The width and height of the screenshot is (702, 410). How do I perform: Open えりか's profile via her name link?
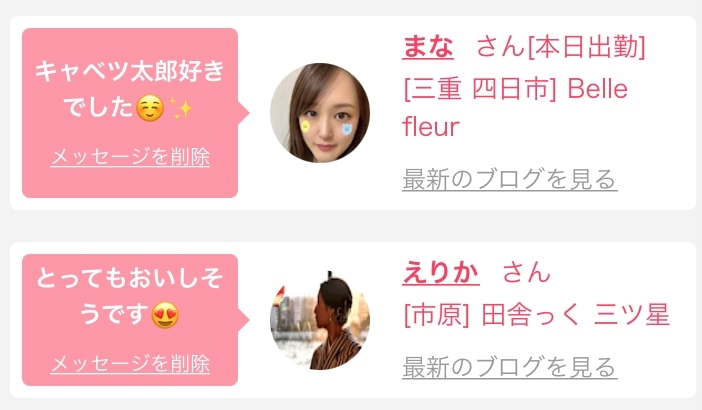click(441, 272)
